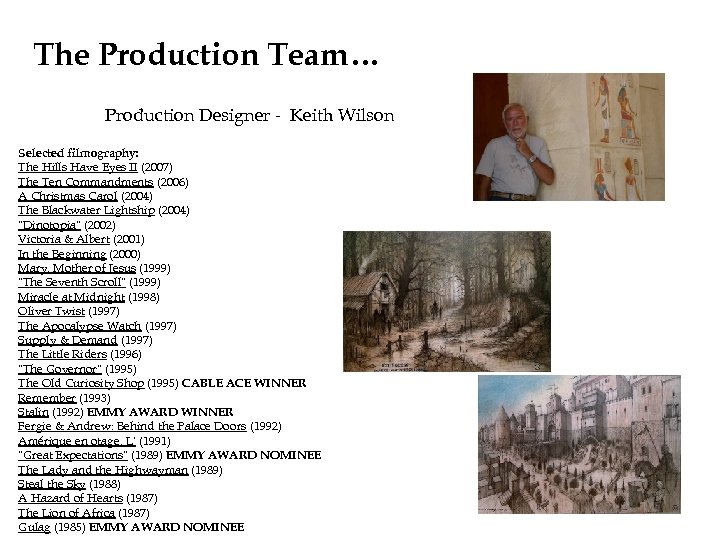Click Amérique en otage, L' link
The image size is (720, 540).
[77, 441]
